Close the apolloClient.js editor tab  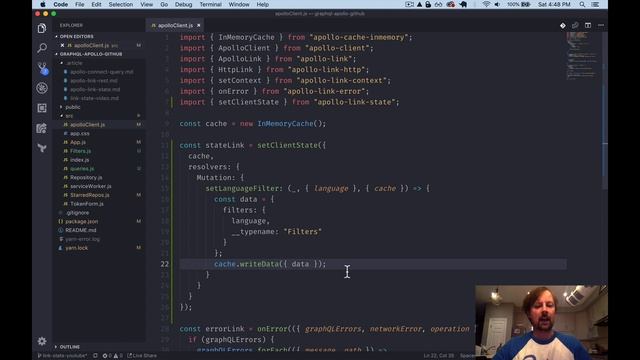[199, 25]
